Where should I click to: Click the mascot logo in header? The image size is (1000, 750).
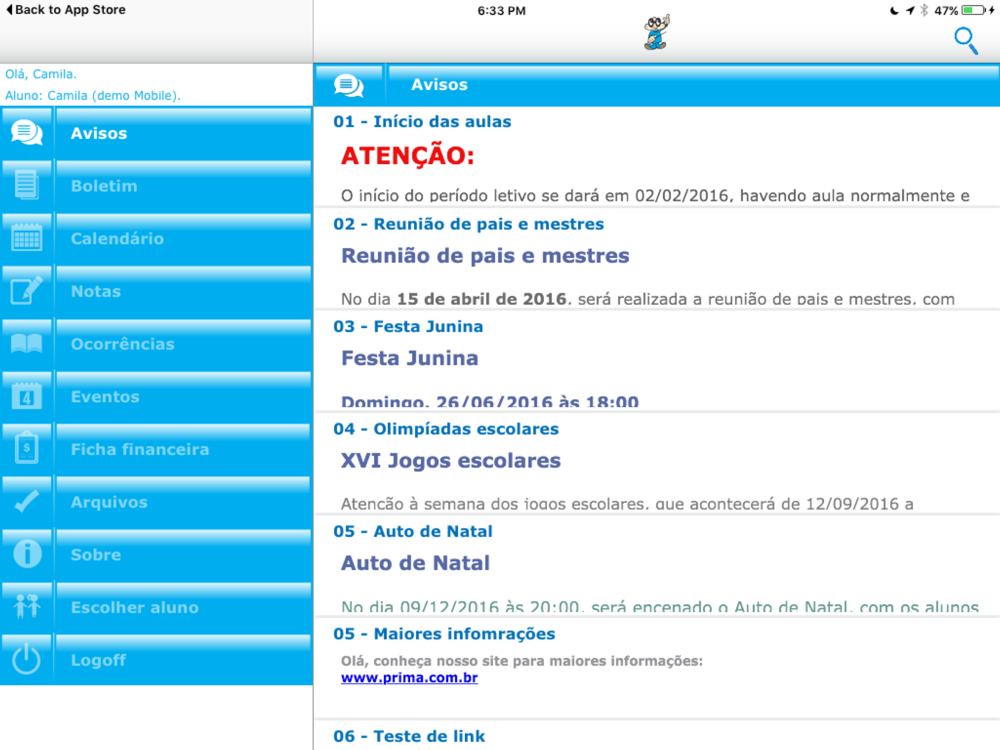656,33
